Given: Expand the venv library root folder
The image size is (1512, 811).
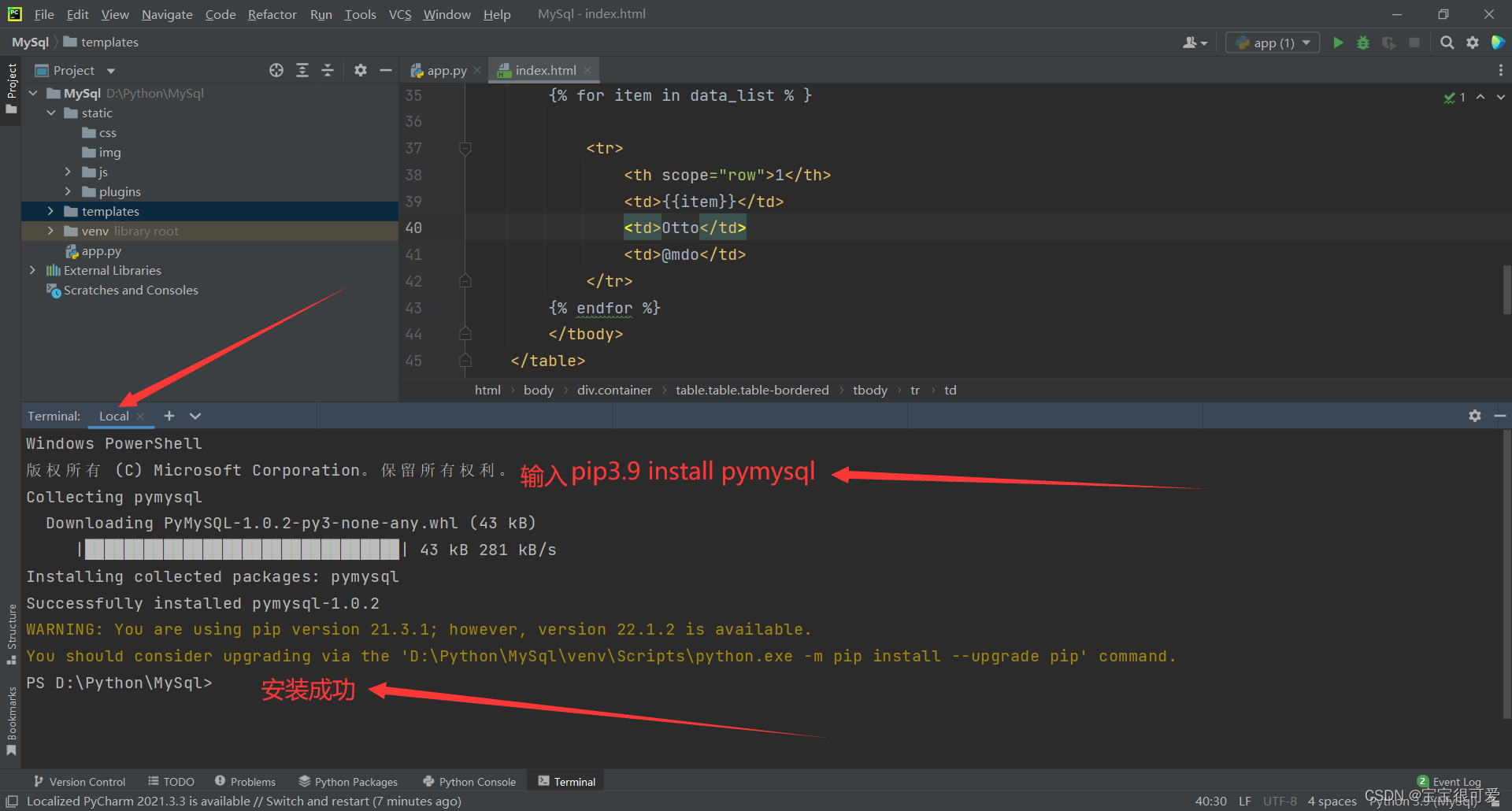Looking at the screenshot, I should [x=50, y=231].
